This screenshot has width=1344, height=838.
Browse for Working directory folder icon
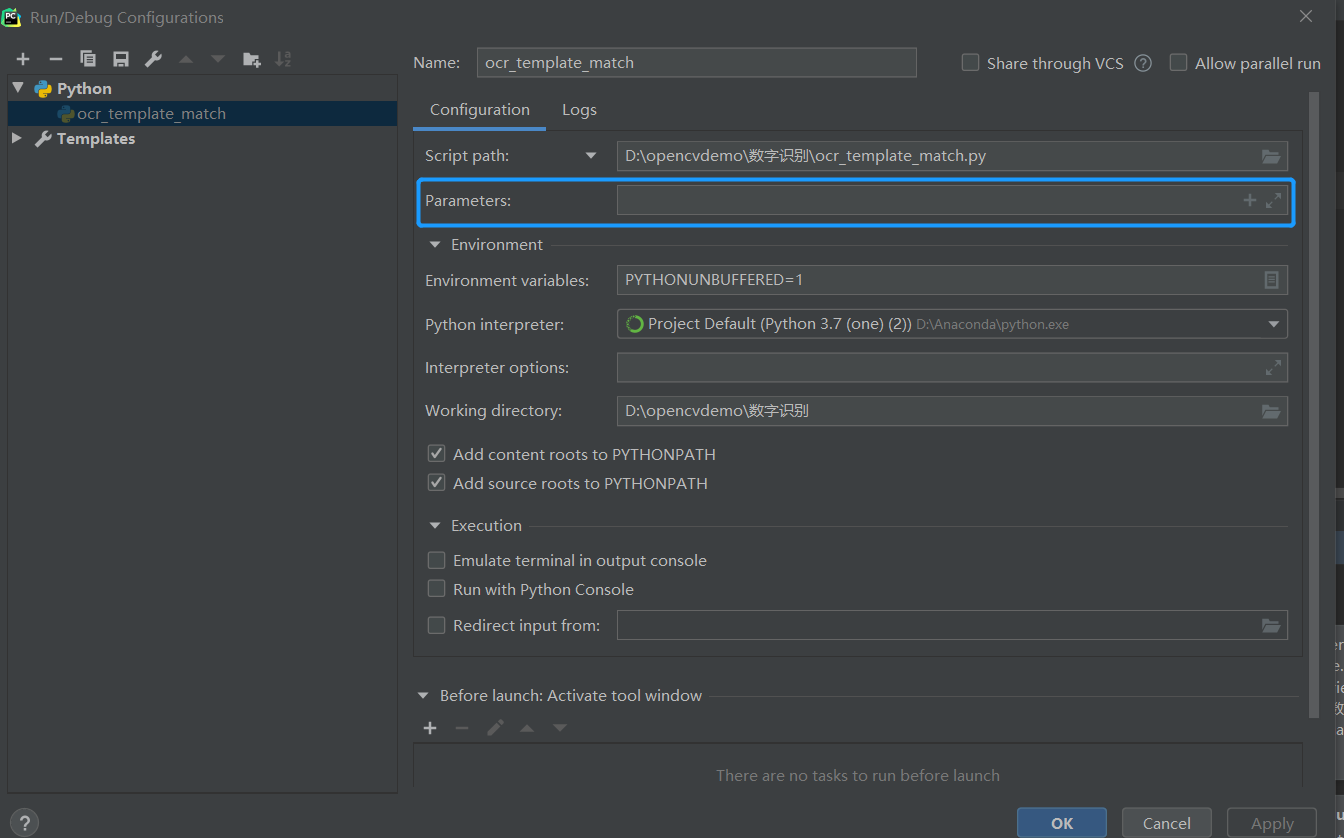[1271, 411]
